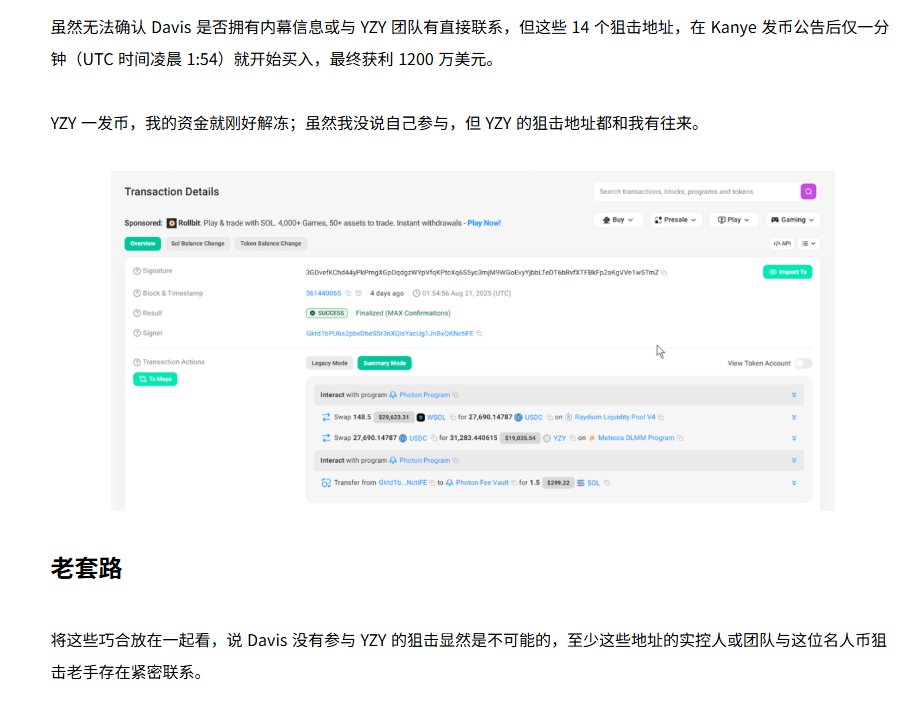Image resolution: width=916 pixels, height=702 pixels.
Task: Switch to Legacy Mode view
Action: (329, 363)
